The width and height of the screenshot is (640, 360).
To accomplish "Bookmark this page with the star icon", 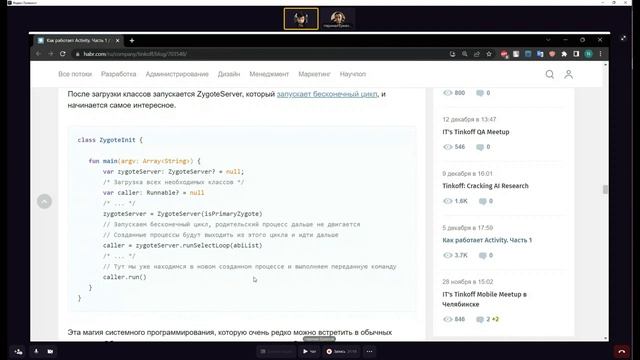I will 489,54.
